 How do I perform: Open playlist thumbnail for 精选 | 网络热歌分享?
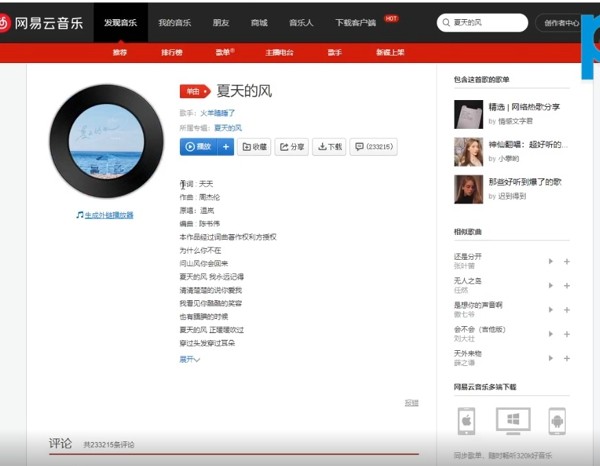(x=468, y=114)
